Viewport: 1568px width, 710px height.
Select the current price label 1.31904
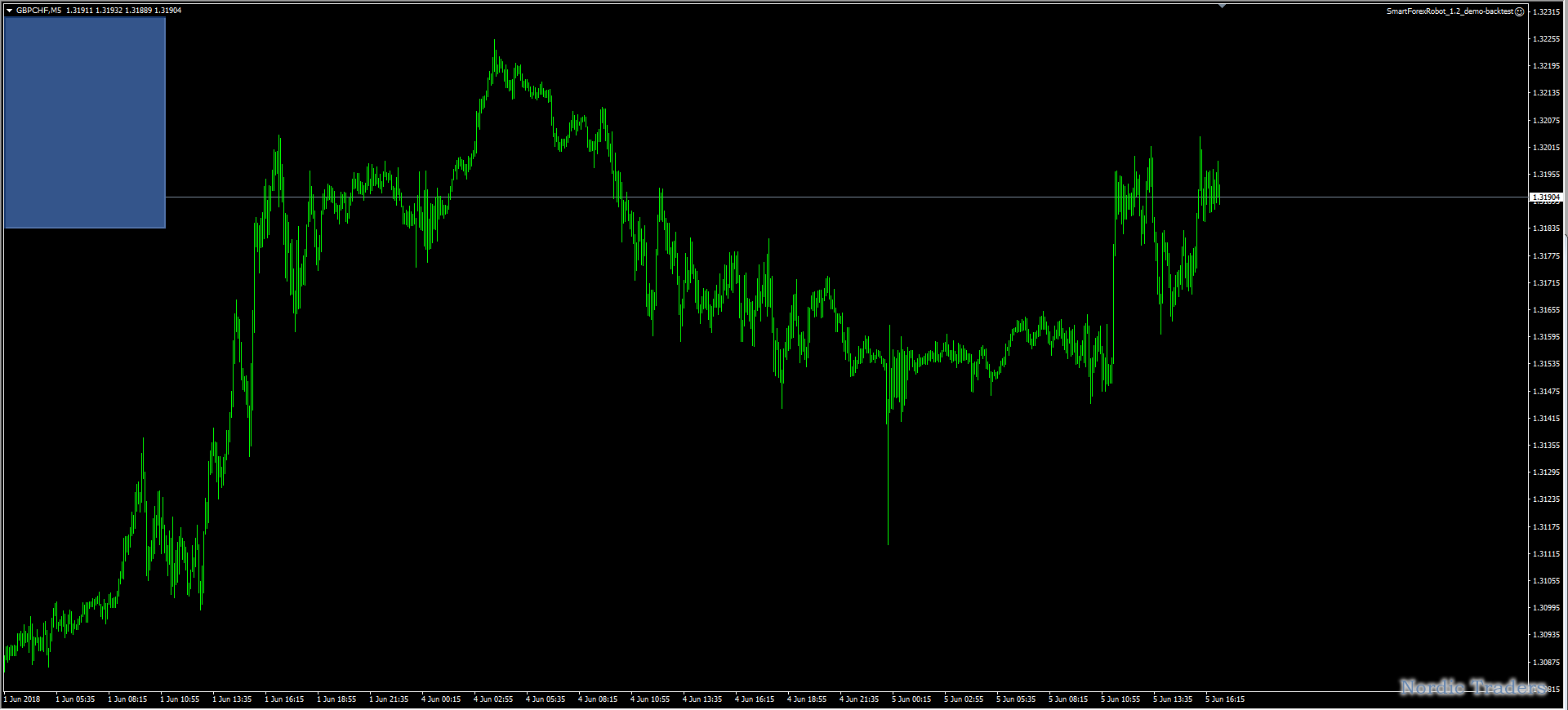pos(1546,197)
